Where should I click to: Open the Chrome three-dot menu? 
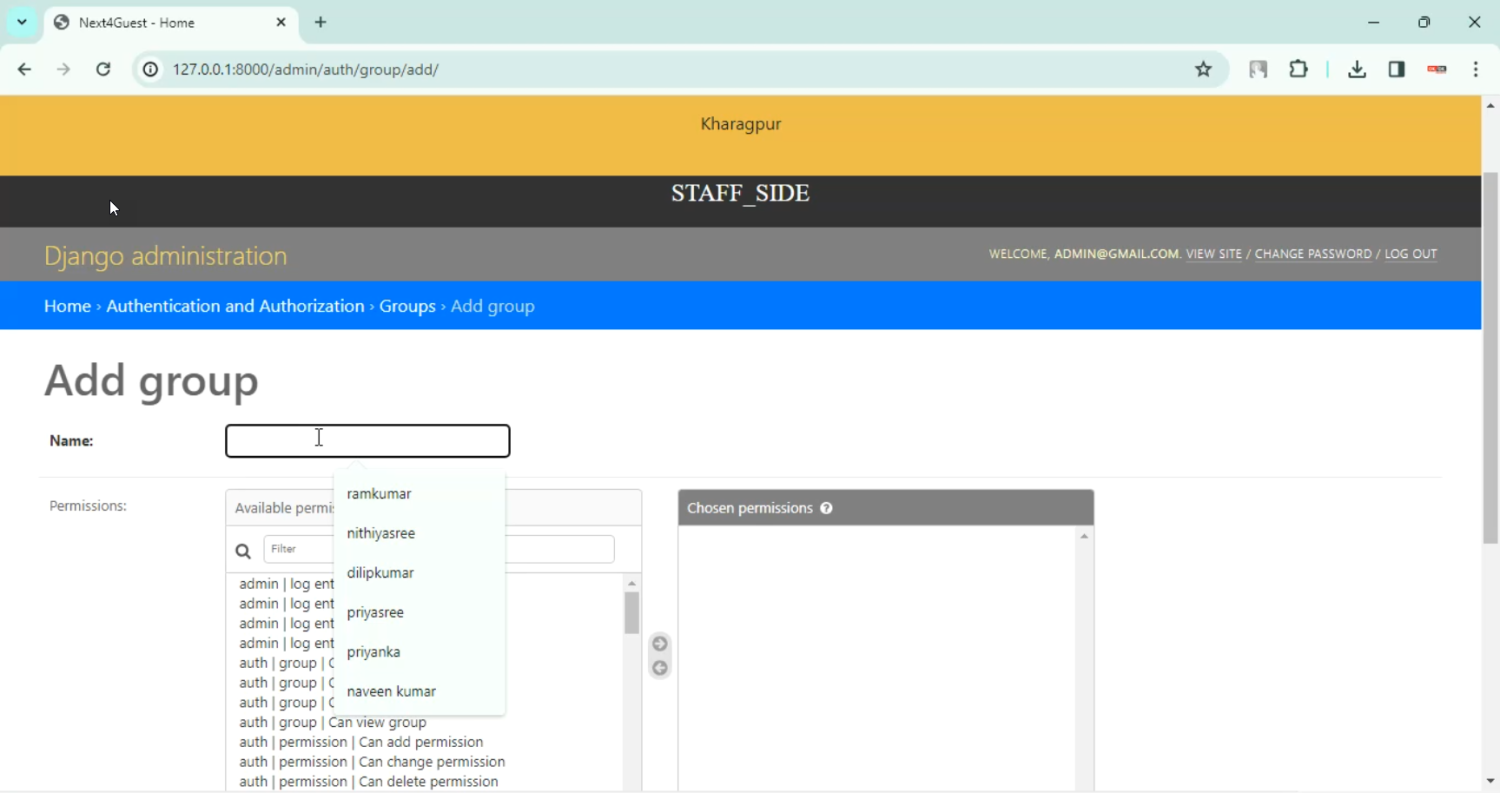[1476, 69]
